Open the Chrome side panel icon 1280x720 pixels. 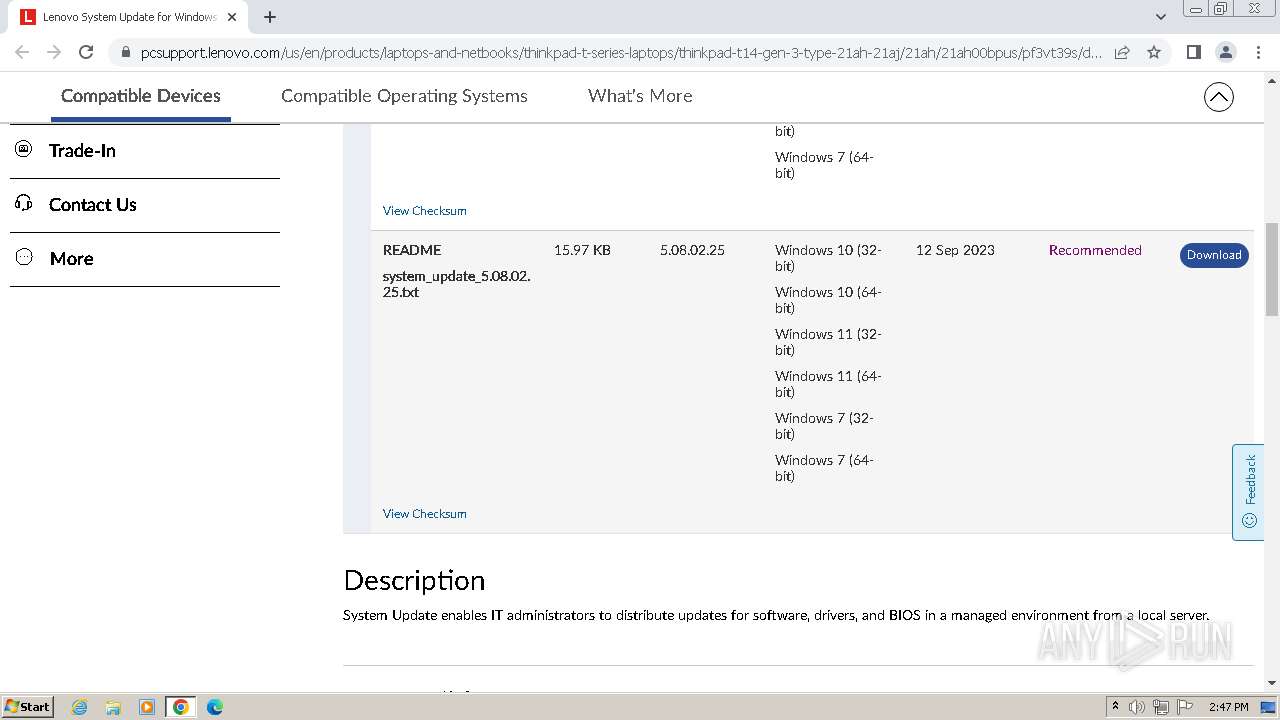[1193, 52]
